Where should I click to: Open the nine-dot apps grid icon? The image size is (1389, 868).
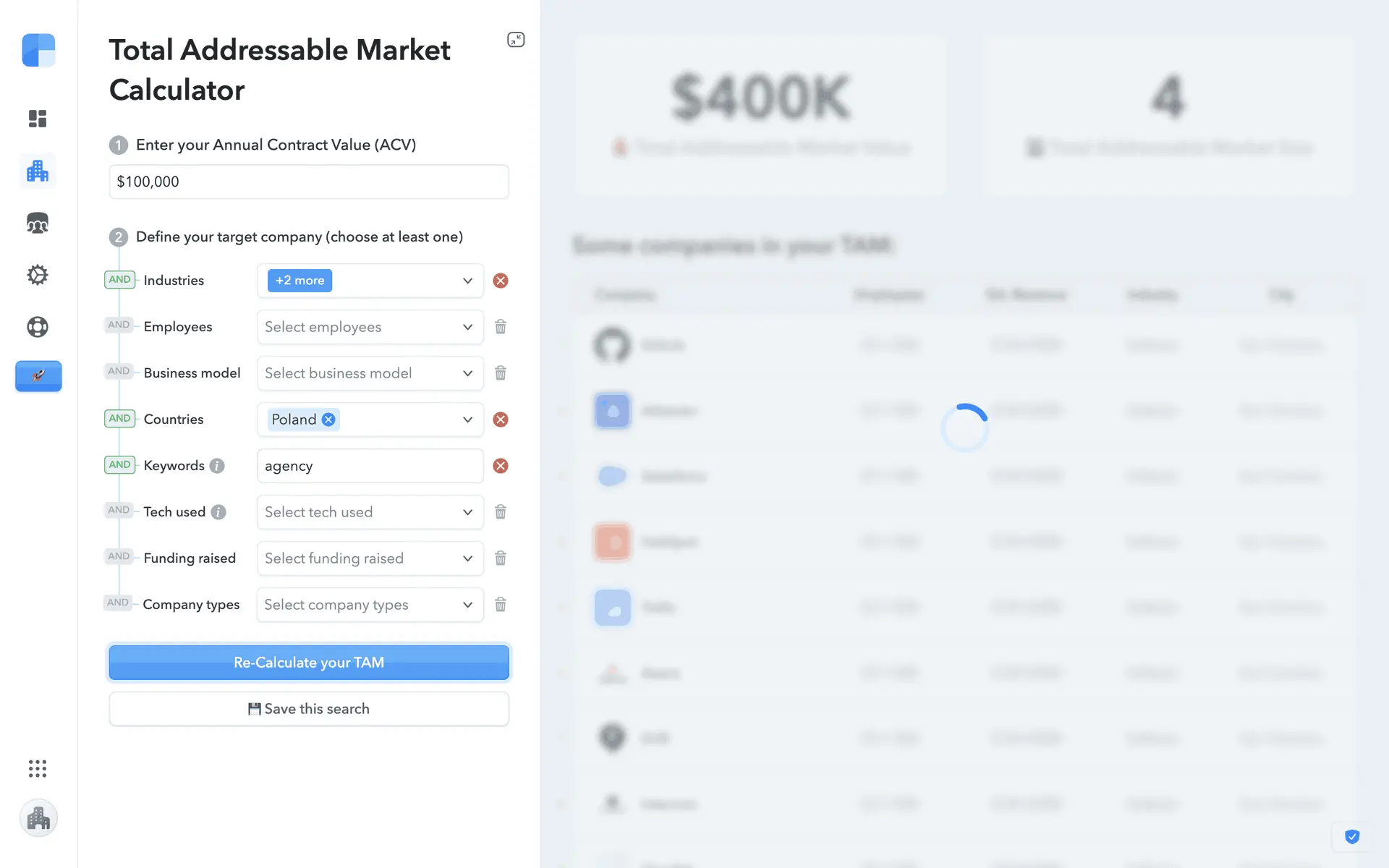[x=38, y=768]
